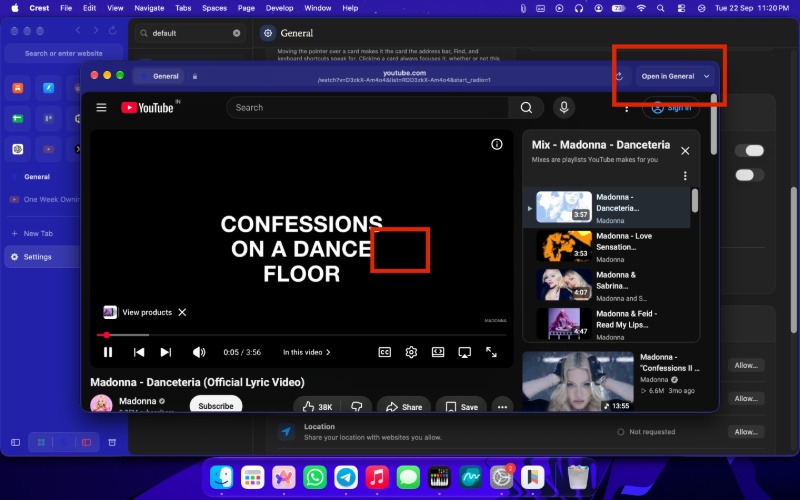
Task: Click the youtube.com address in popup title
Action: point(405,73)
